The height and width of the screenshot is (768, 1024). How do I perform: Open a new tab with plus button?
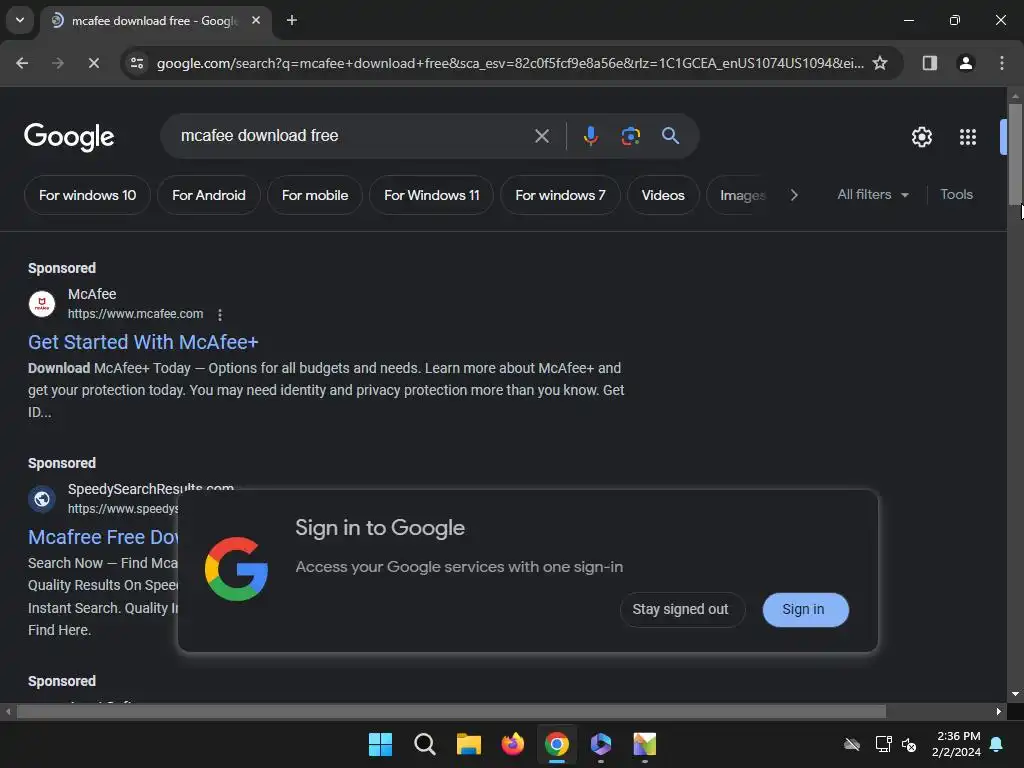(292, 20)
